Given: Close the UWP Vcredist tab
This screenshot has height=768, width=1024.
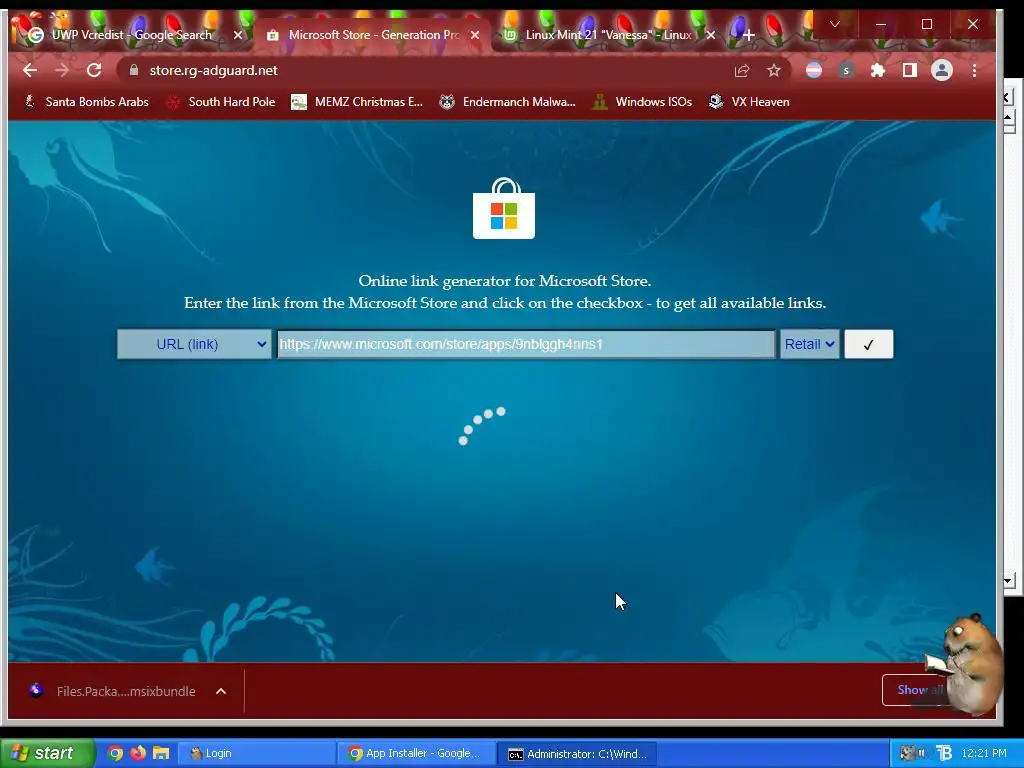Looking at the screenshot, I should point(238,35).
